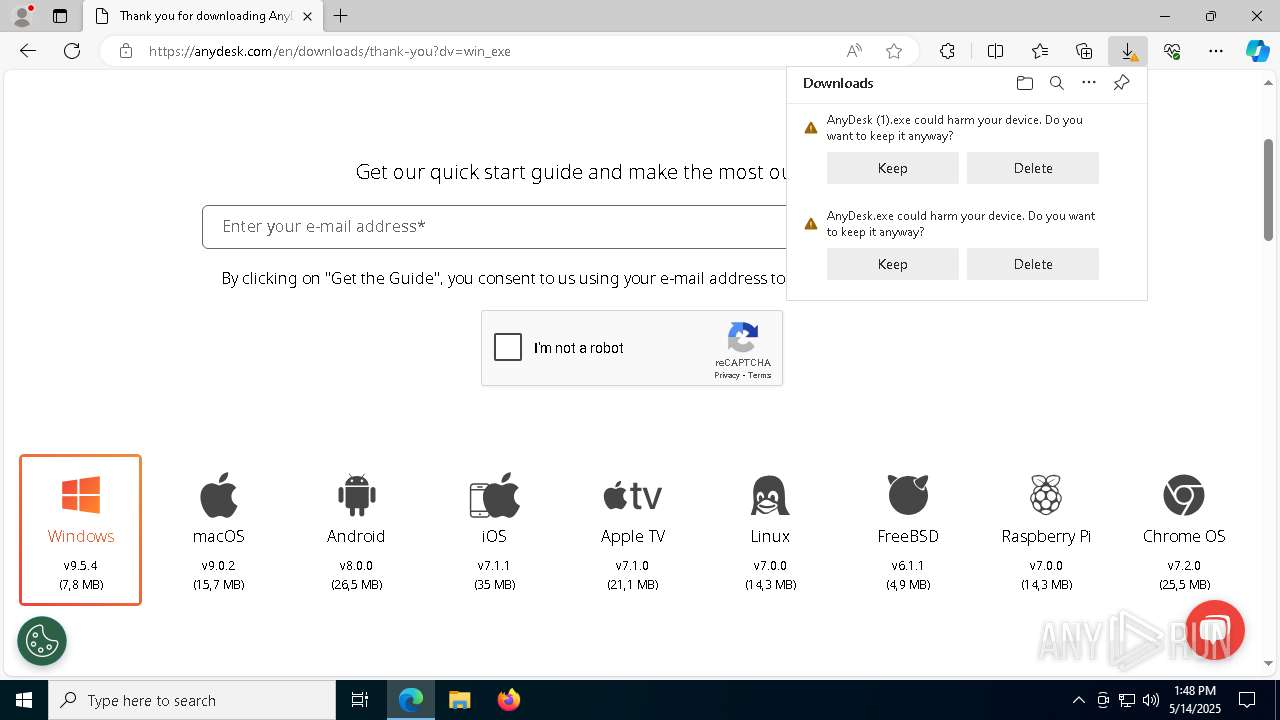1280x720 pixels.
Task: Select the Windows download tile
Action: [x=80, y=530]
